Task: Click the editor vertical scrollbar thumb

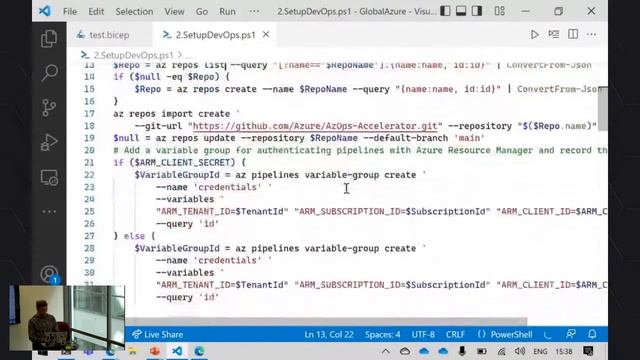Action: click(602, 108)
